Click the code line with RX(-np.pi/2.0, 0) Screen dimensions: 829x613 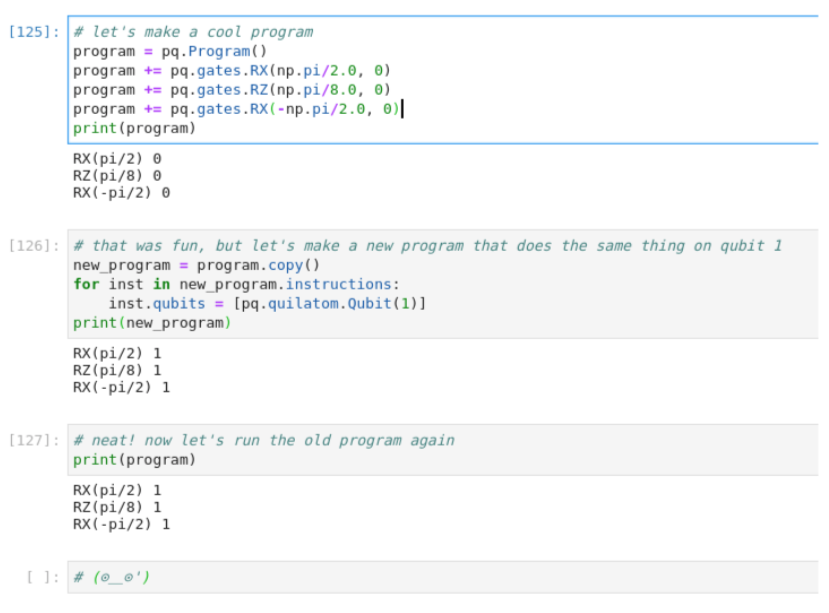pyautogui.click(x=236, y=109)
